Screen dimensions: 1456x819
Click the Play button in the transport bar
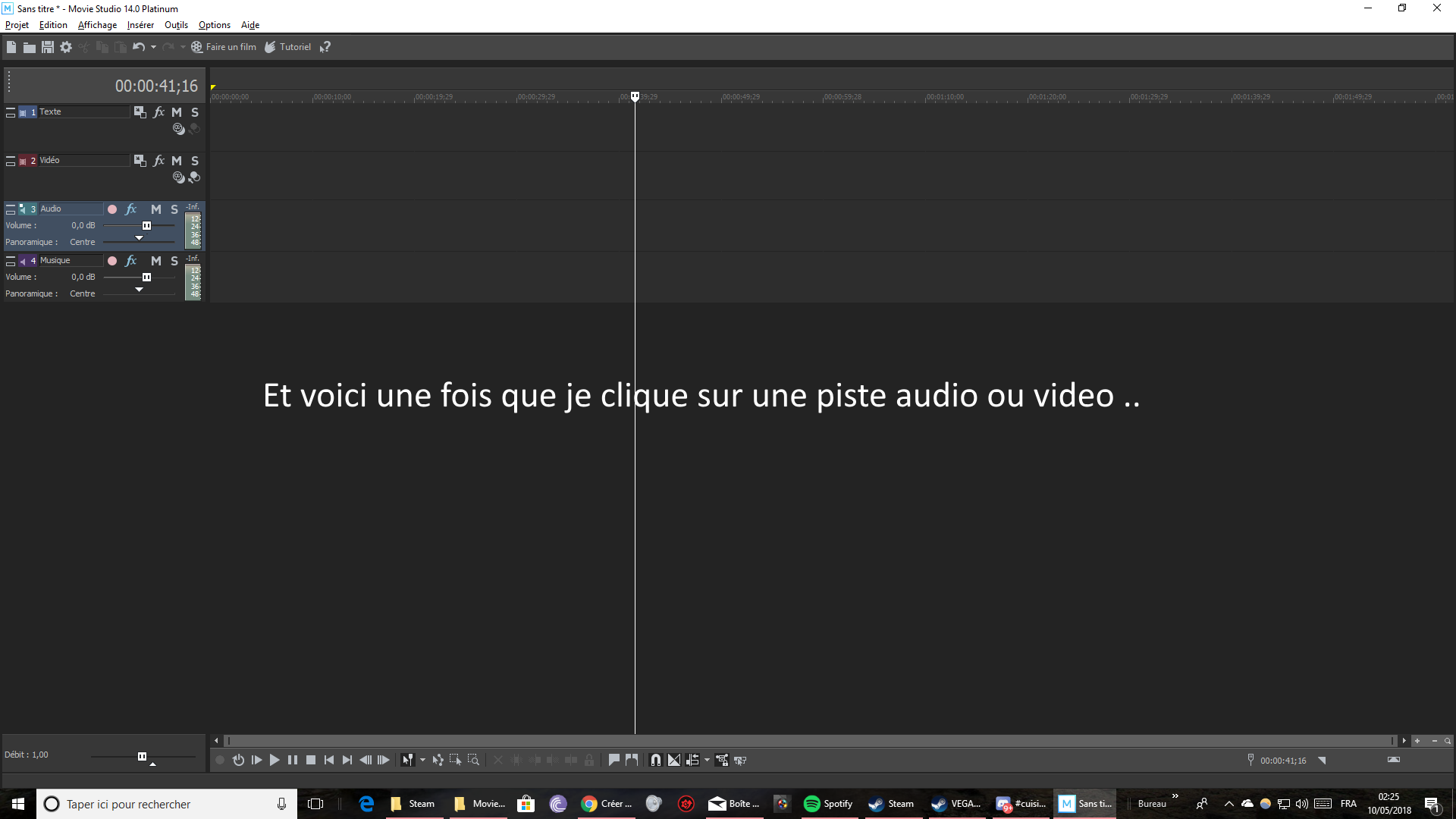(275, 760)
